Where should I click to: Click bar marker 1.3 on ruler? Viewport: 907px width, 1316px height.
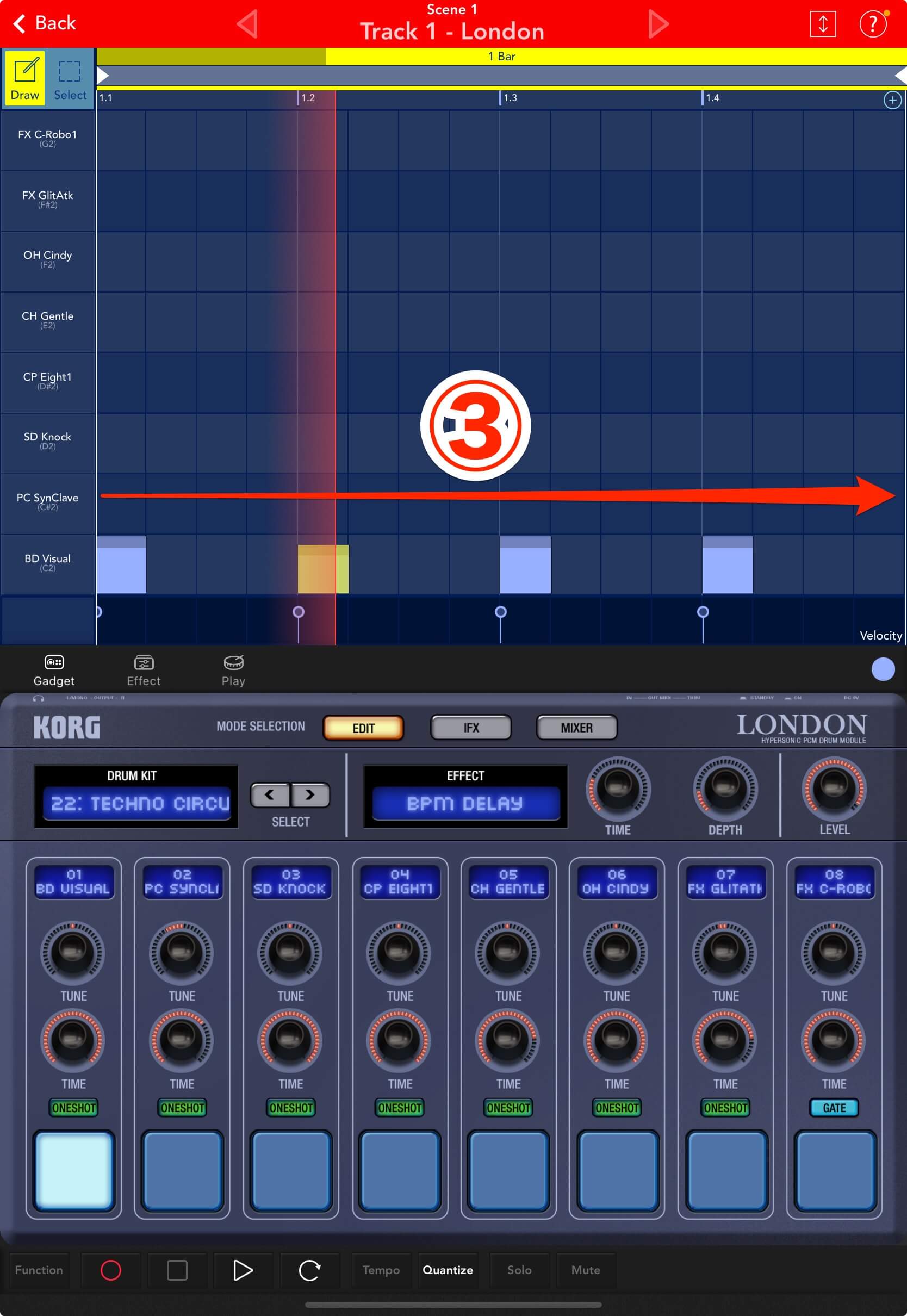tap(509, 98)
